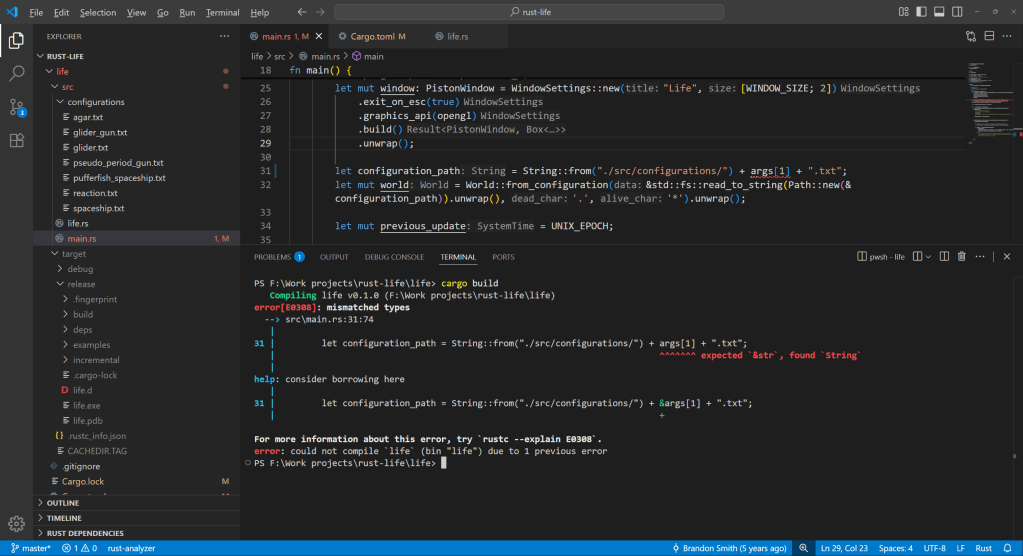Open the Problems panel tab

(x=279, y=257)
